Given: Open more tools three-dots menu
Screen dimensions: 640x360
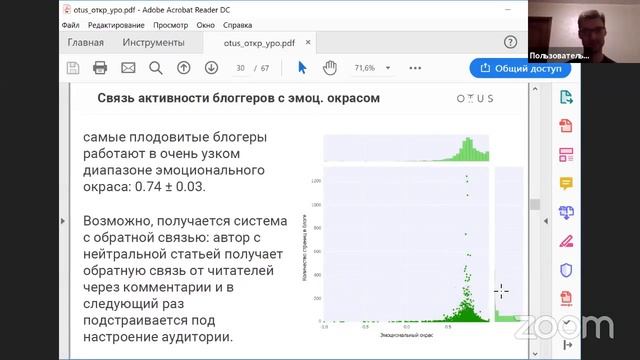Looking at the screenshot, I should pos(415,68).
